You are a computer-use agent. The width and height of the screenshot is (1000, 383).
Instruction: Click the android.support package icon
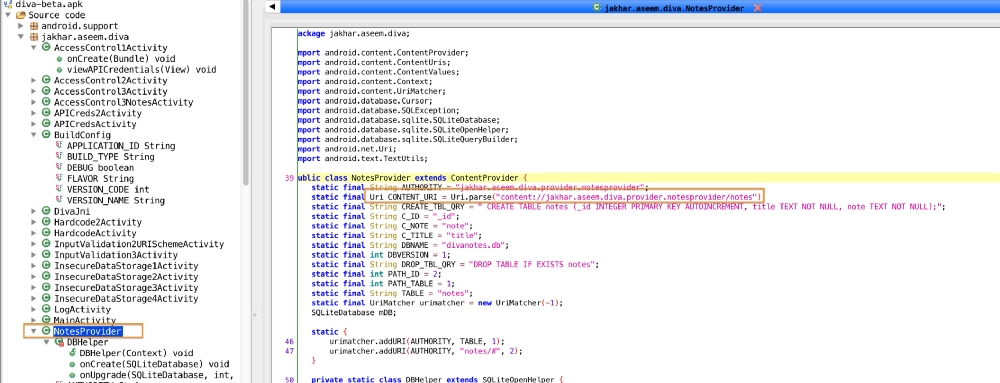tap(34, 26)
